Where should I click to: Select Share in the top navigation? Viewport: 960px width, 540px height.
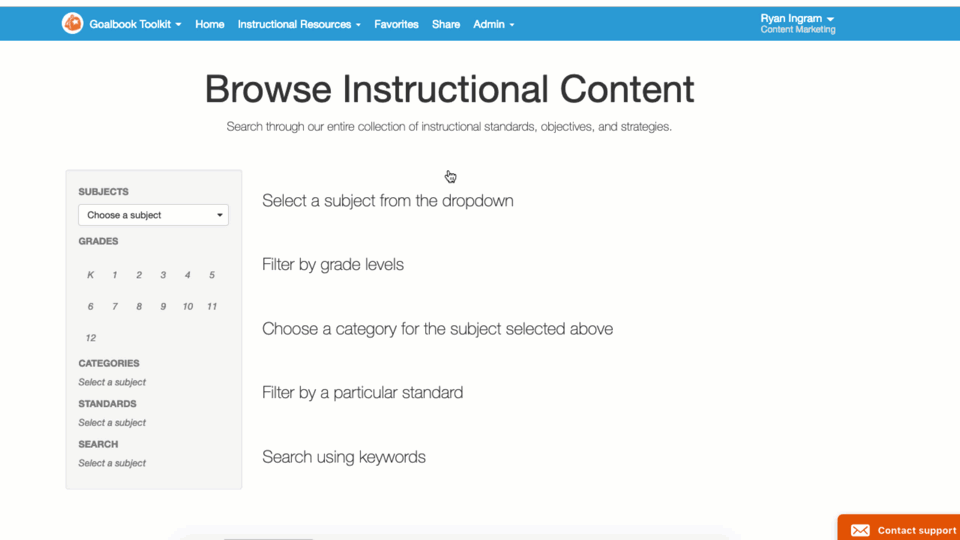coord(446,24)
